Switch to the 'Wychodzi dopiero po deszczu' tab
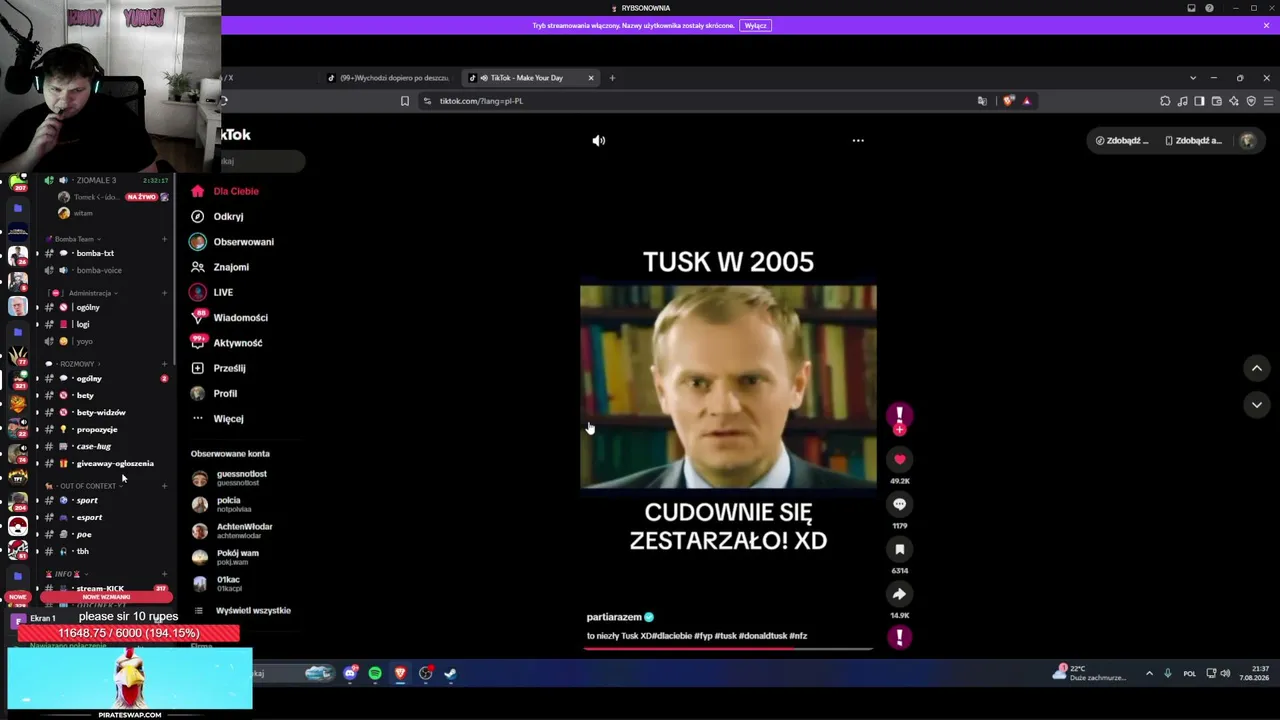Image resolution: width=1280 pixels, height=720 pixels. click(x=390, y=78)
